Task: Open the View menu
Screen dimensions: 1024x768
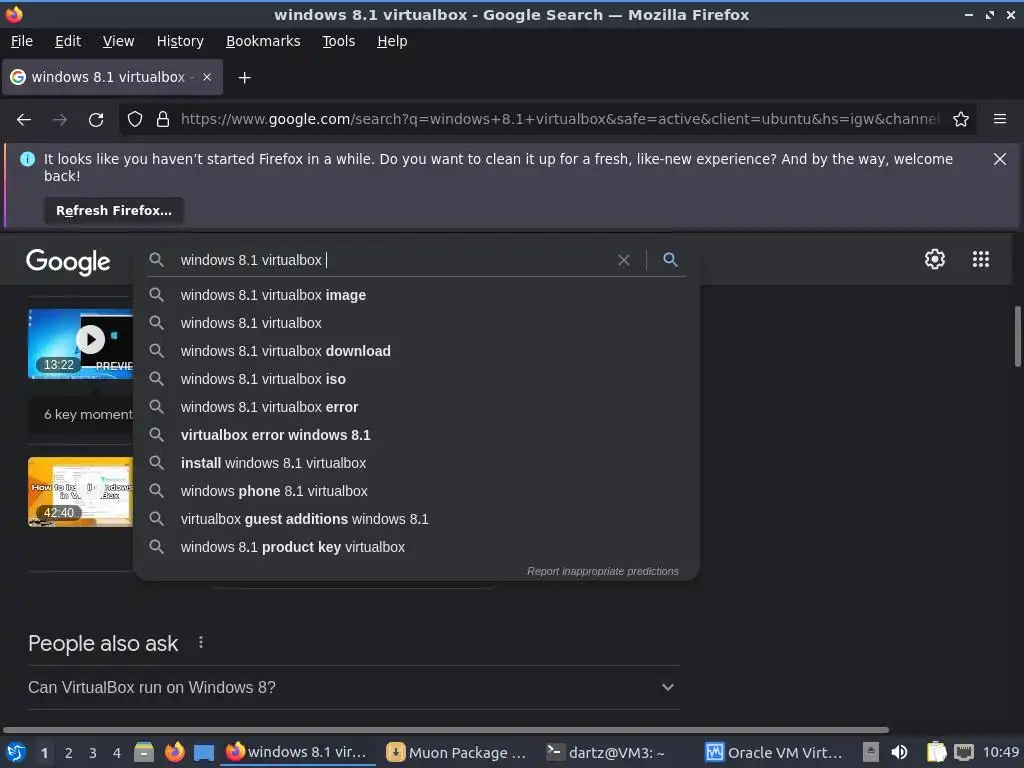Action: (118, 41)
